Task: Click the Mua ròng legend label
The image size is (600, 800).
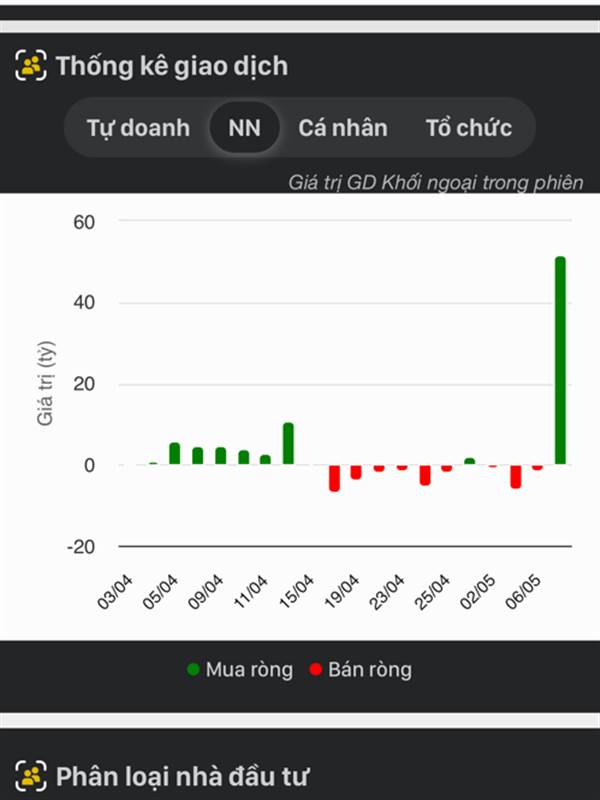Action: (249, 669)
